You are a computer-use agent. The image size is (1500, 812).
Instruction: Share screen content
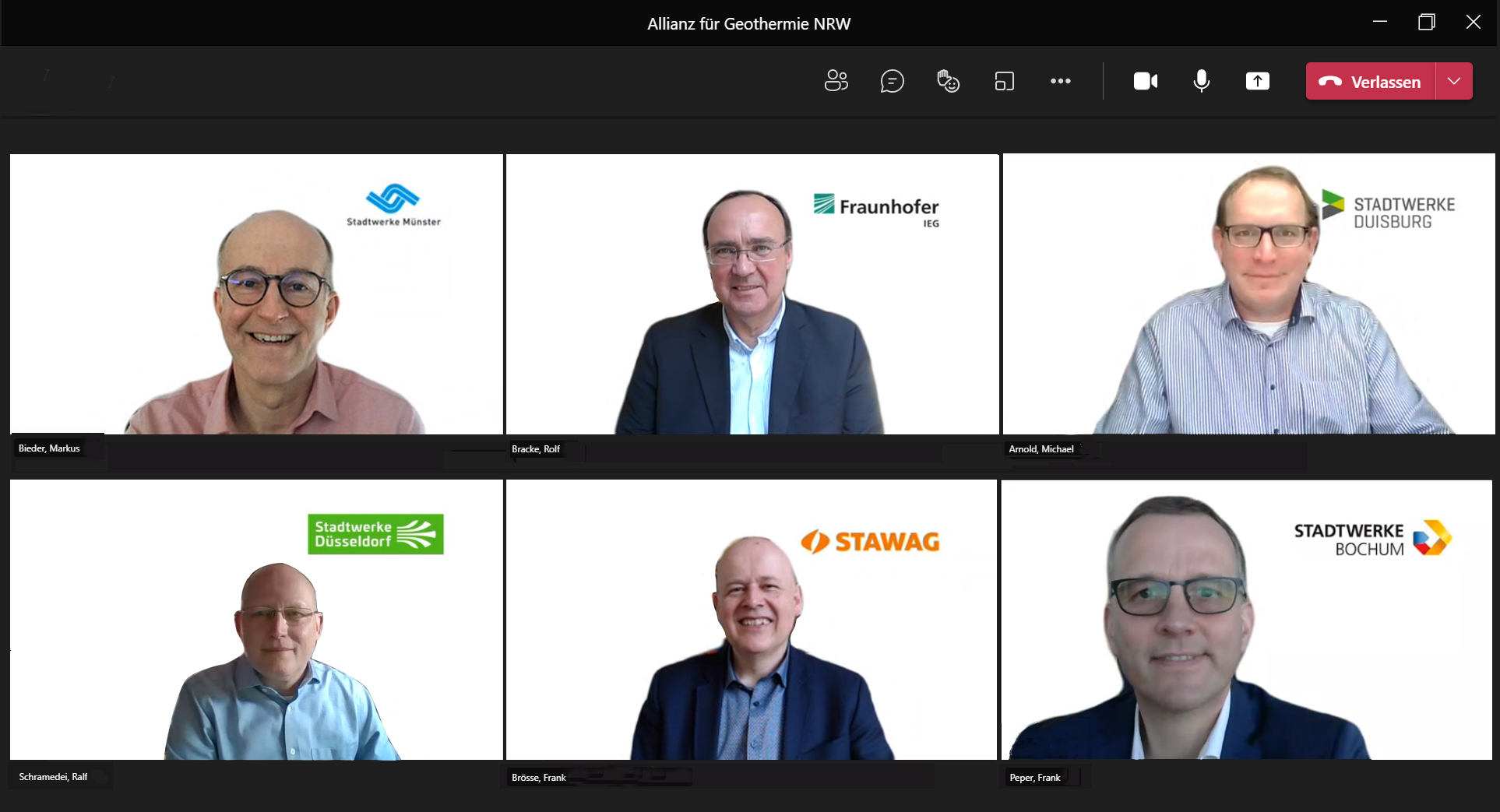(x=1258, y=81)
